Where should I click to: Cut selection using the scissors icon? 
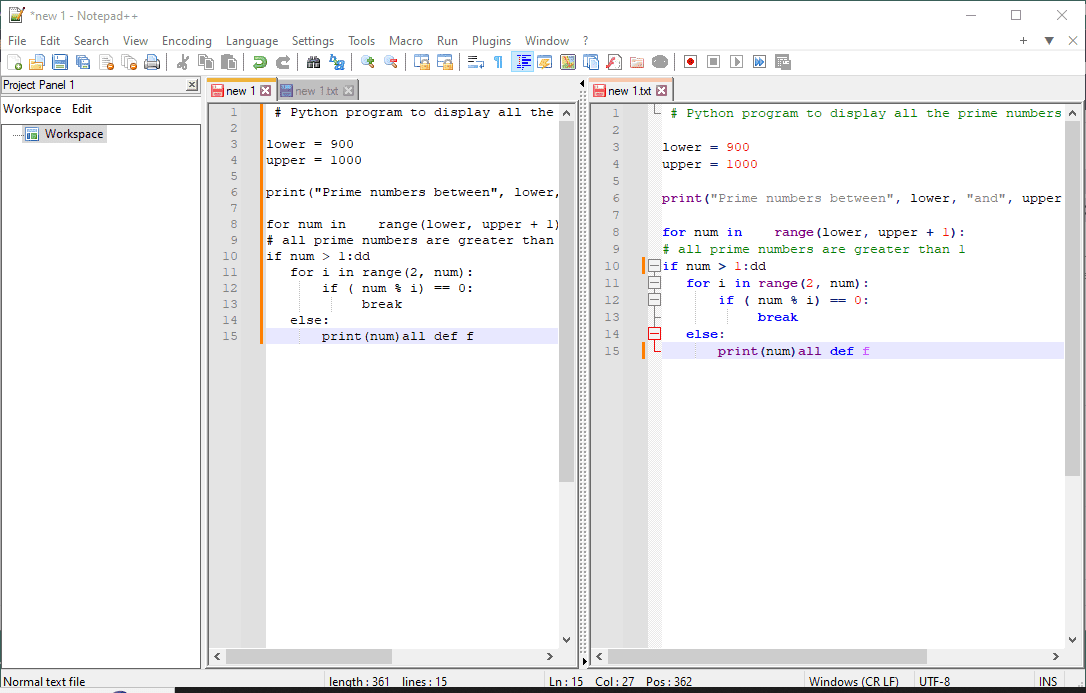[183, 62]
